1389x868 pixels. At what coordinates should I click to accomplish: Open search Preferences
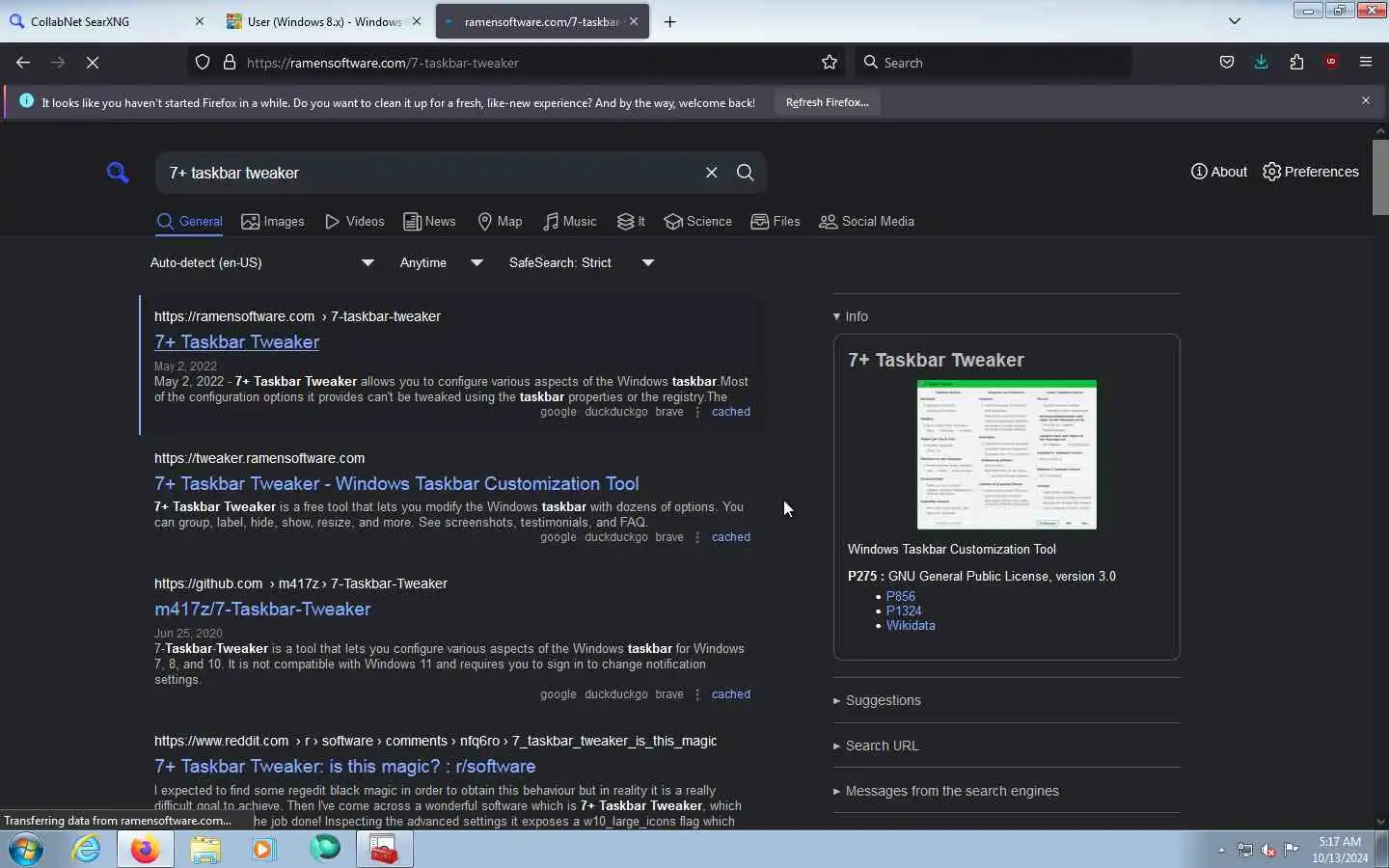tap(1311, 172)
